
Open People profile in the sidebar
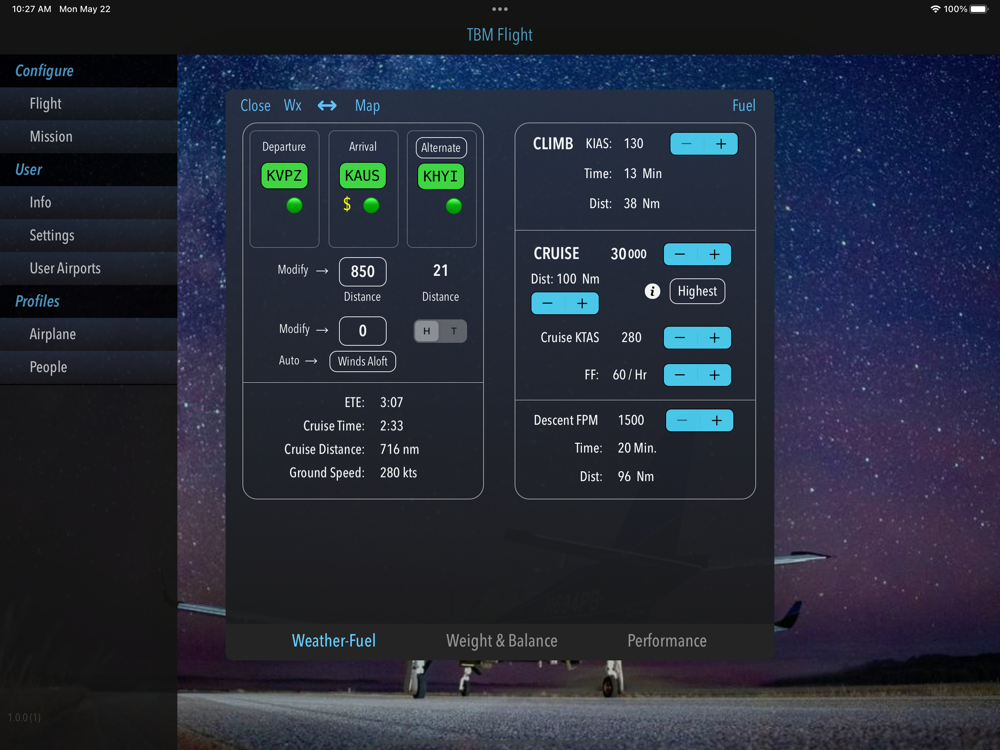click(89, 367)
